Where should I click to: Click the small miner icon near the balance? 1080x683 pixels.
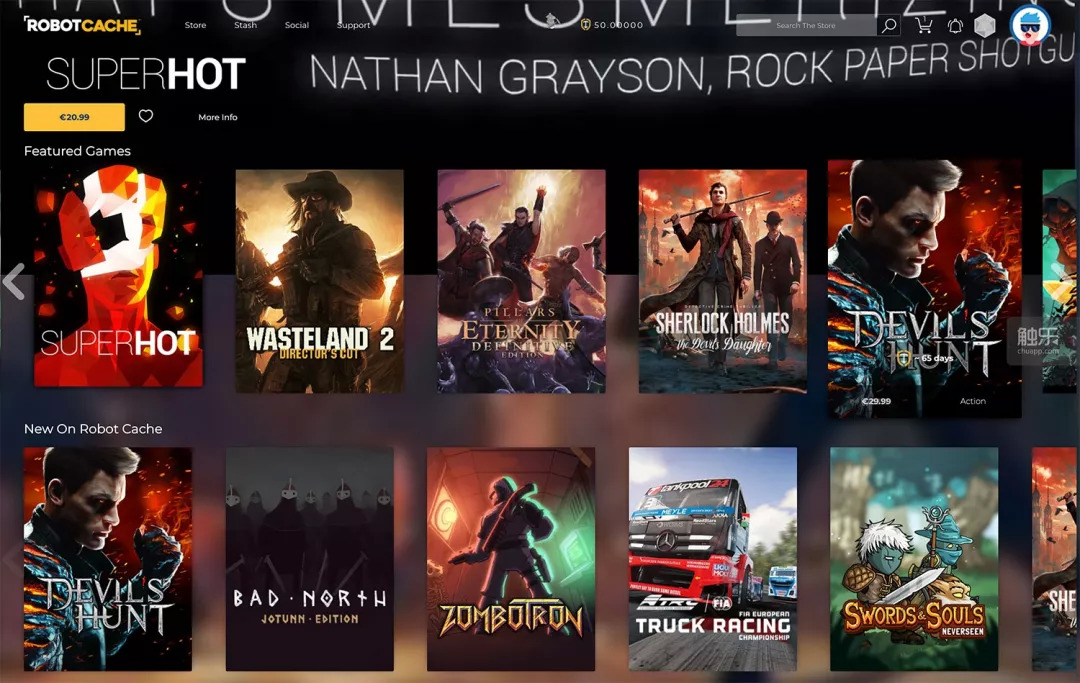(x=552, y=21)
